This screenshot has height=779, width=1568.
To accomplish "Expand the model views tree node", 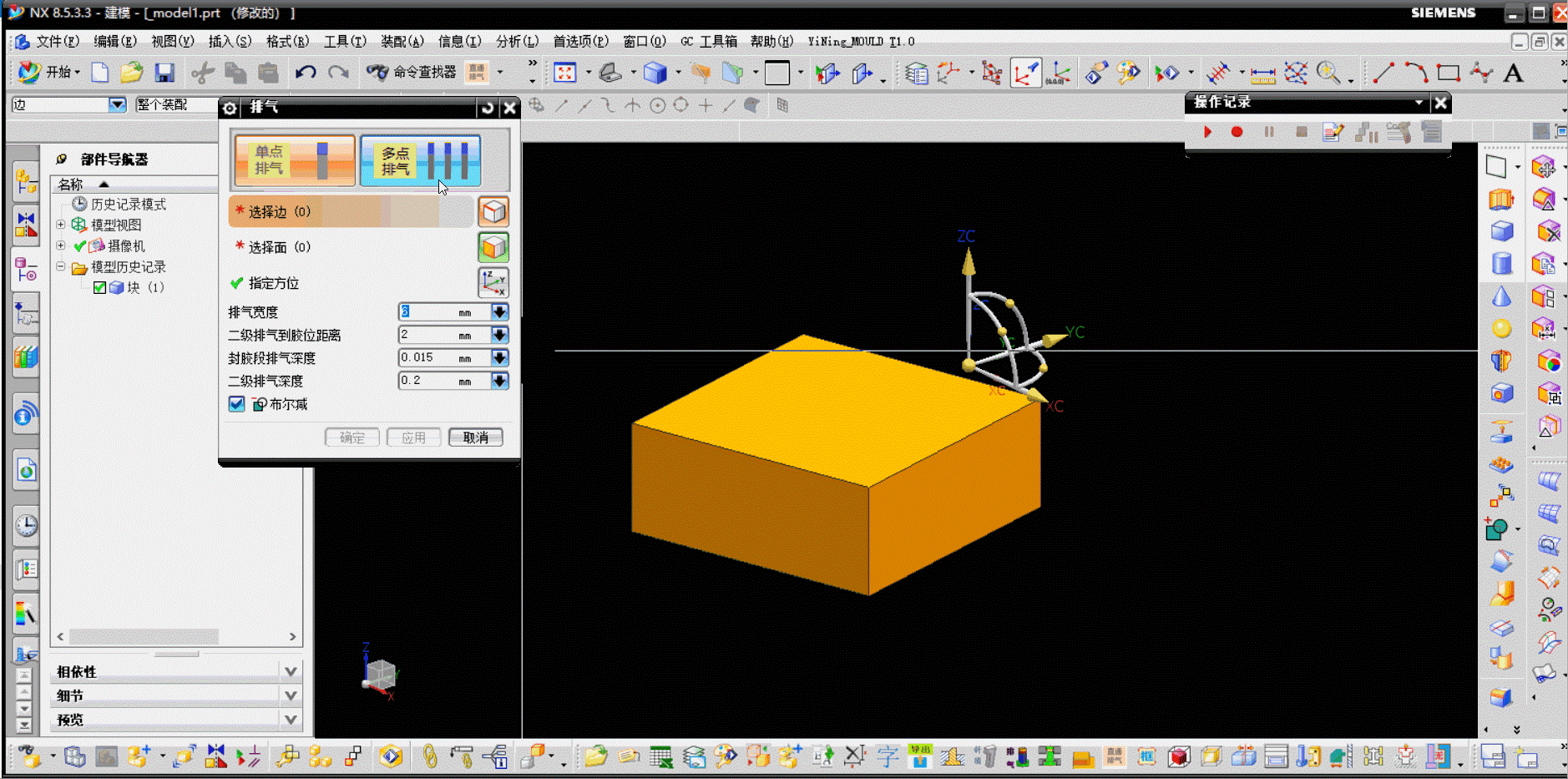I will click(x=61, y=225).
